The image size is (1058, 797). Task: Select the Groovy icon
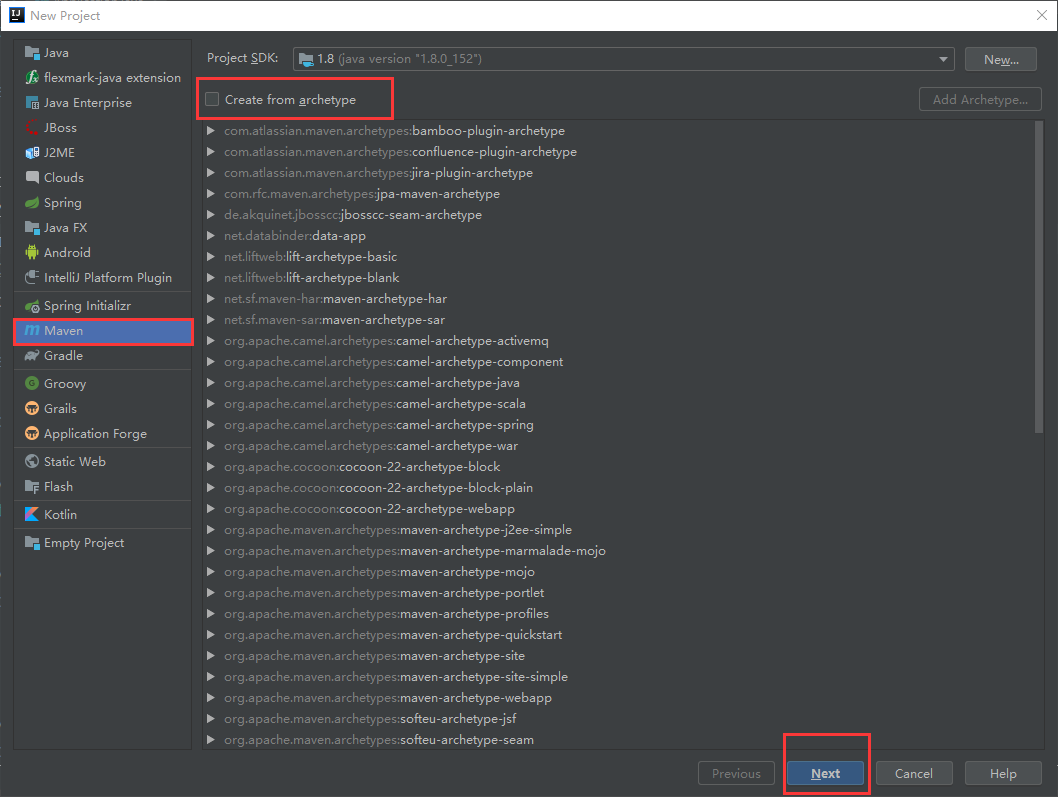click(x=32, y=383)
